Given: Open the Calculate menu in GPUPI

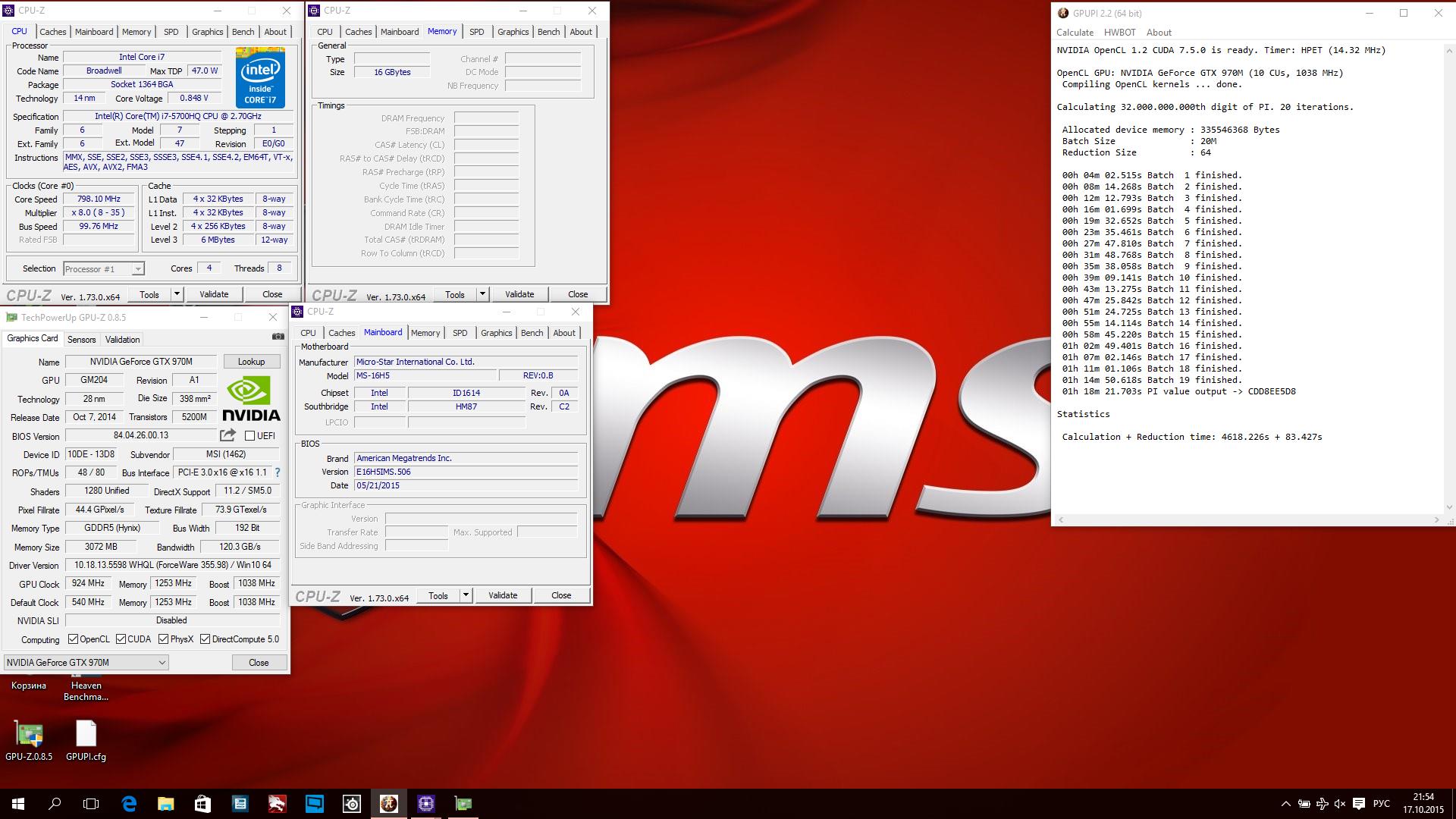Looking at the screenshot, I should (1075, 33).
